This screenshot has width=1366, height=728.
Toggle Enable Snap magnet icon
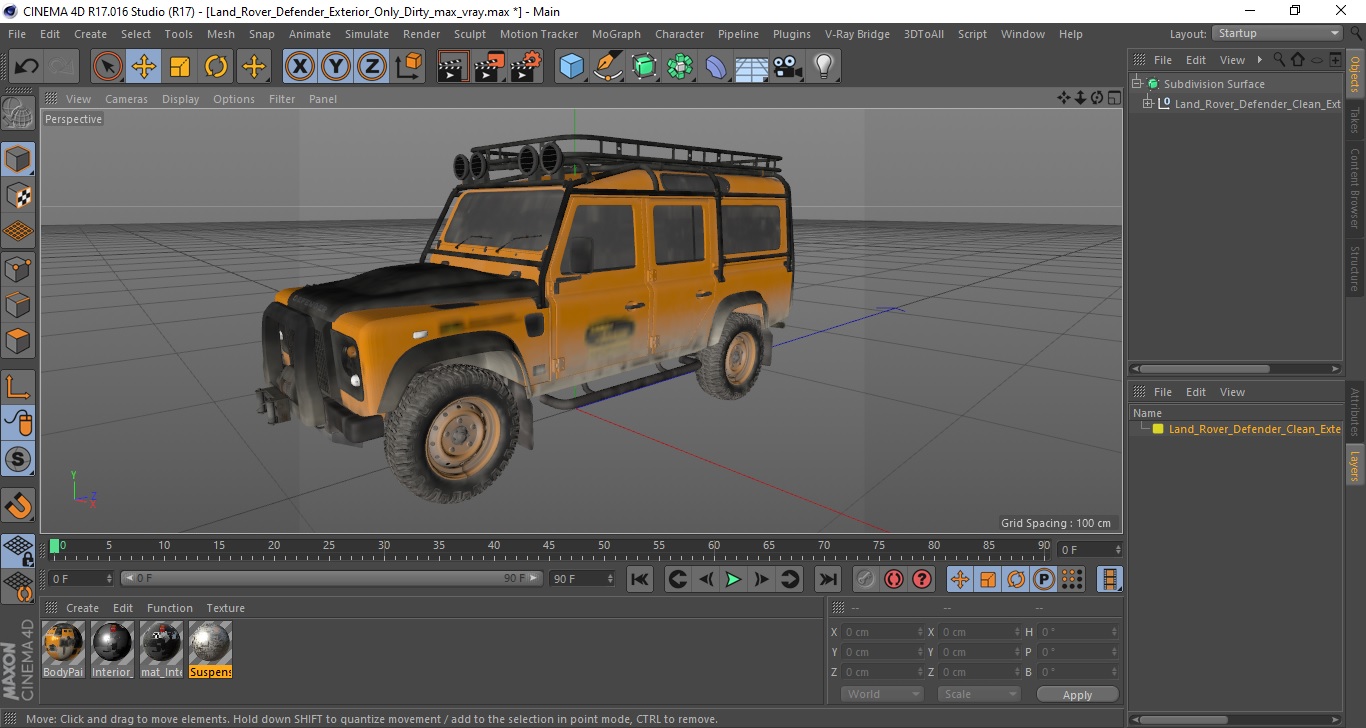(x=18, y=505)
